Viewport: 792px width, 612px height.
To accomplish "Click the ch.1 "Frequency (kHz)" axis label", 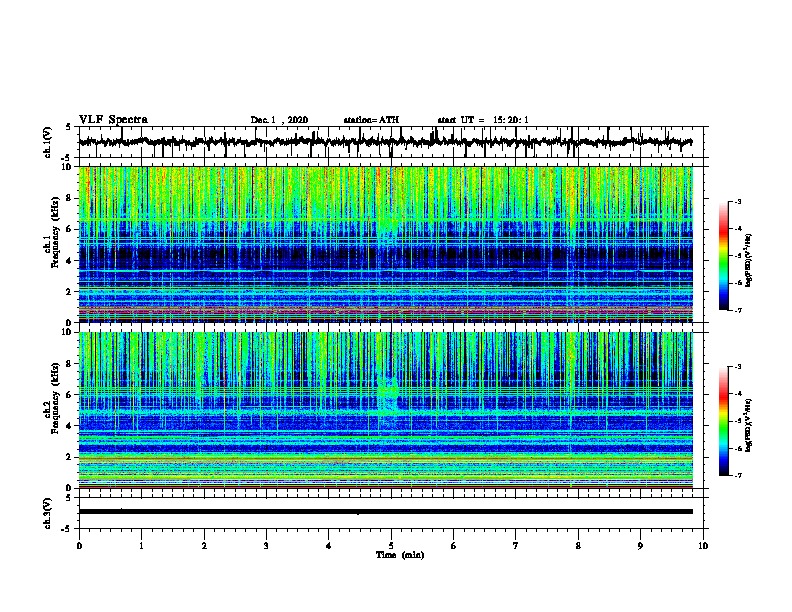I will (55, 232).
